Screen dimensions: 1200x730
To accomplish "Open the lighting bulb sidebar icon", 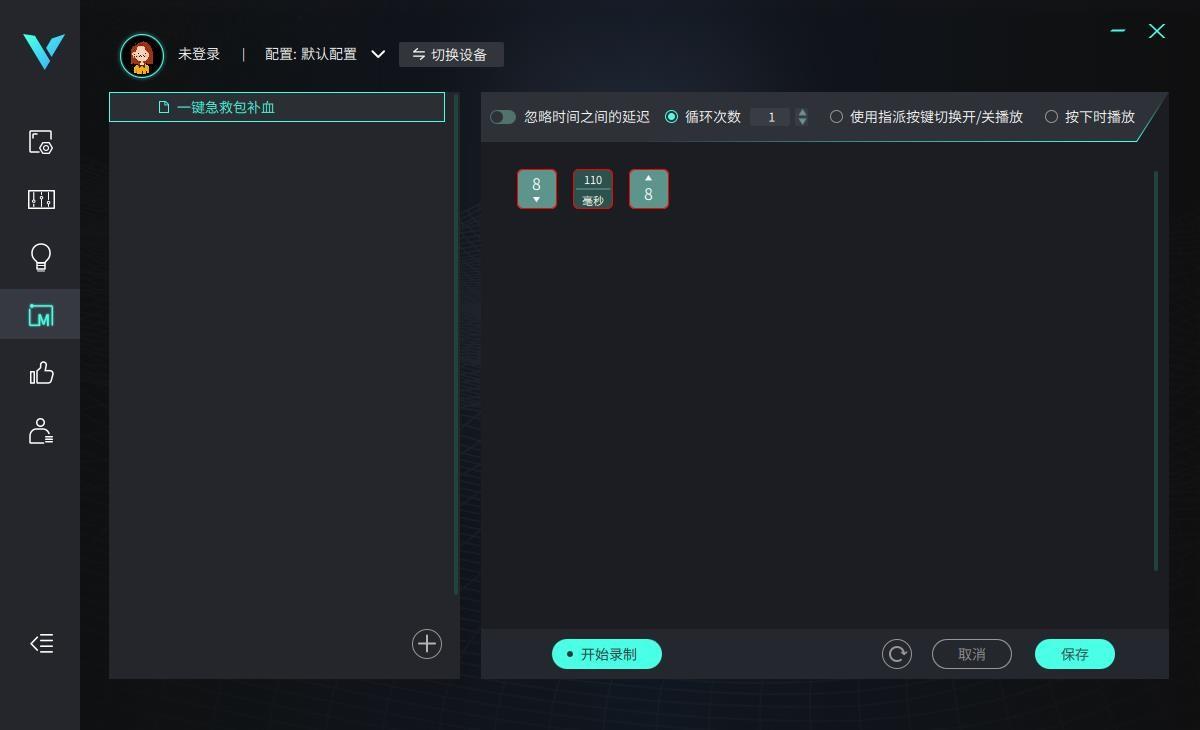I will (x=41, y=258).
